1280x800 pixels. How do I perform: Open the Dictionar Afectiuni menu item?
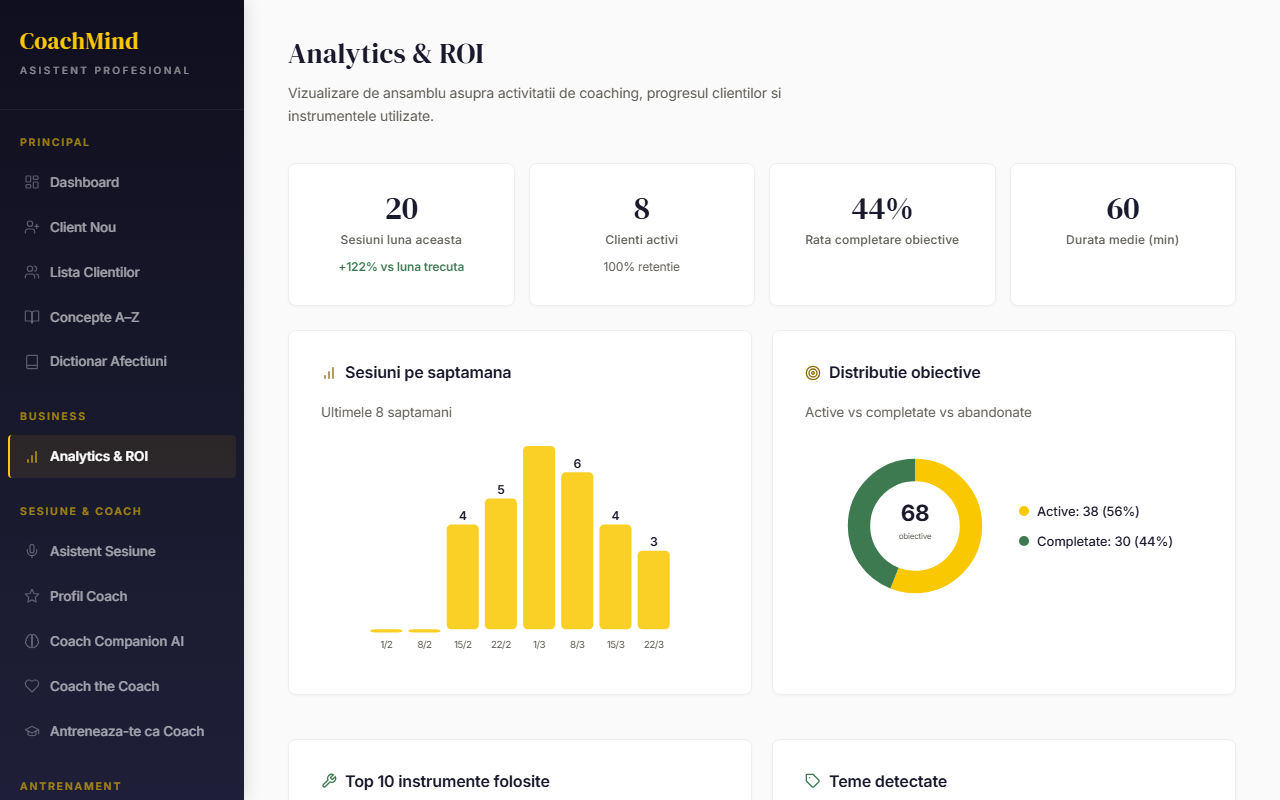tap(108, 361)
